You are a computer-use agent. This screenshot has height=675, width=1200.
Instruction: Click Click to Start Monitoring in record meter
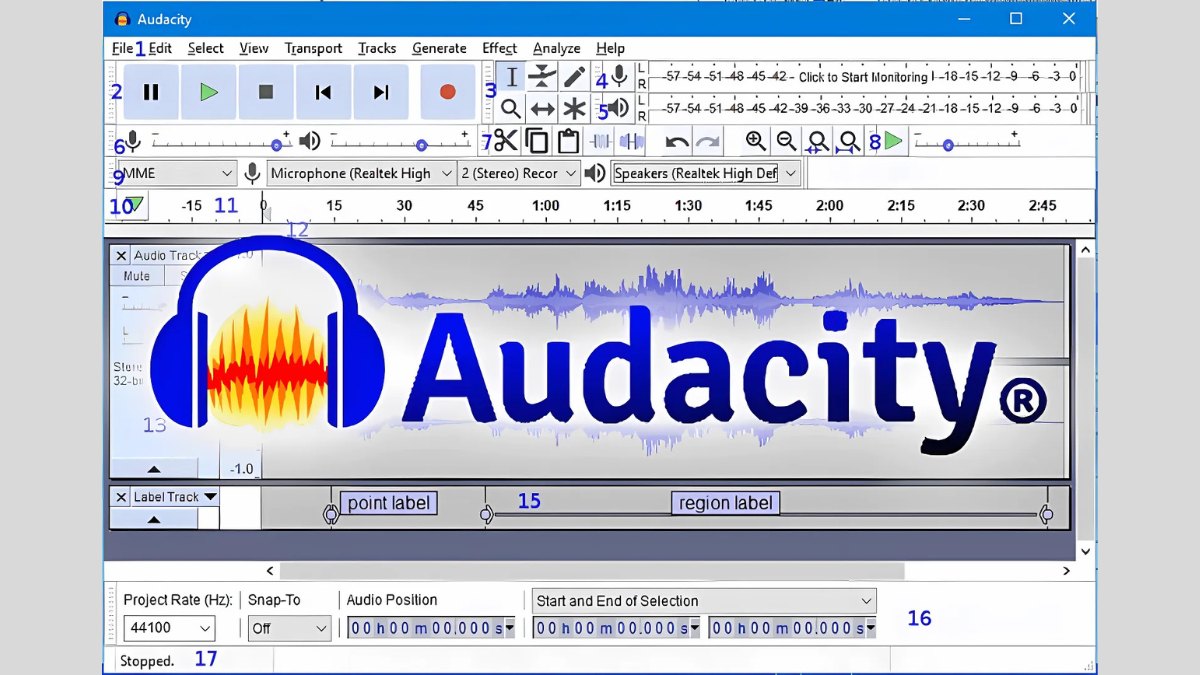point(864,77)
